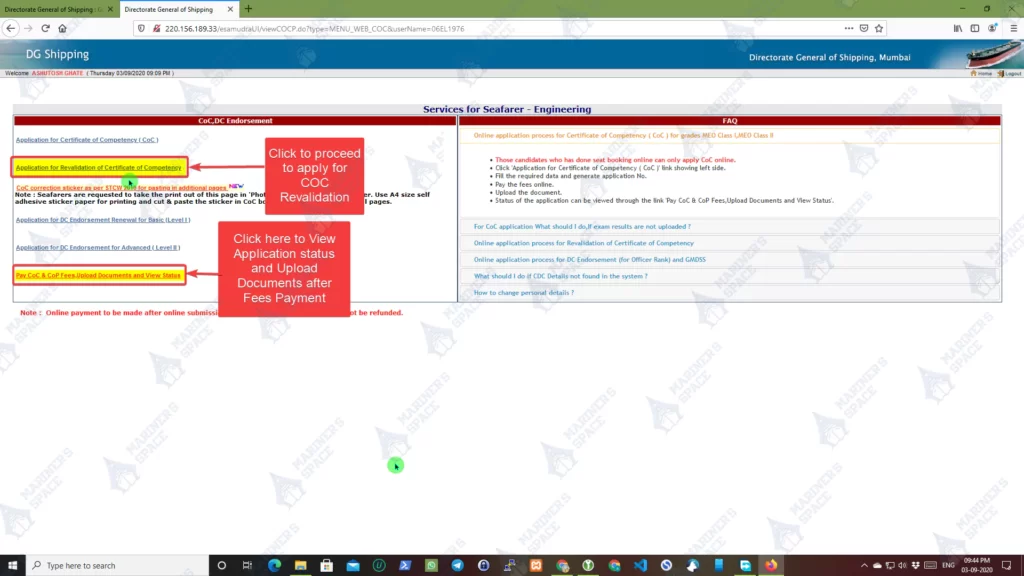Open the page actions three-dot menu
This screenshot has height=576, width=1024.
click(848, 28)
